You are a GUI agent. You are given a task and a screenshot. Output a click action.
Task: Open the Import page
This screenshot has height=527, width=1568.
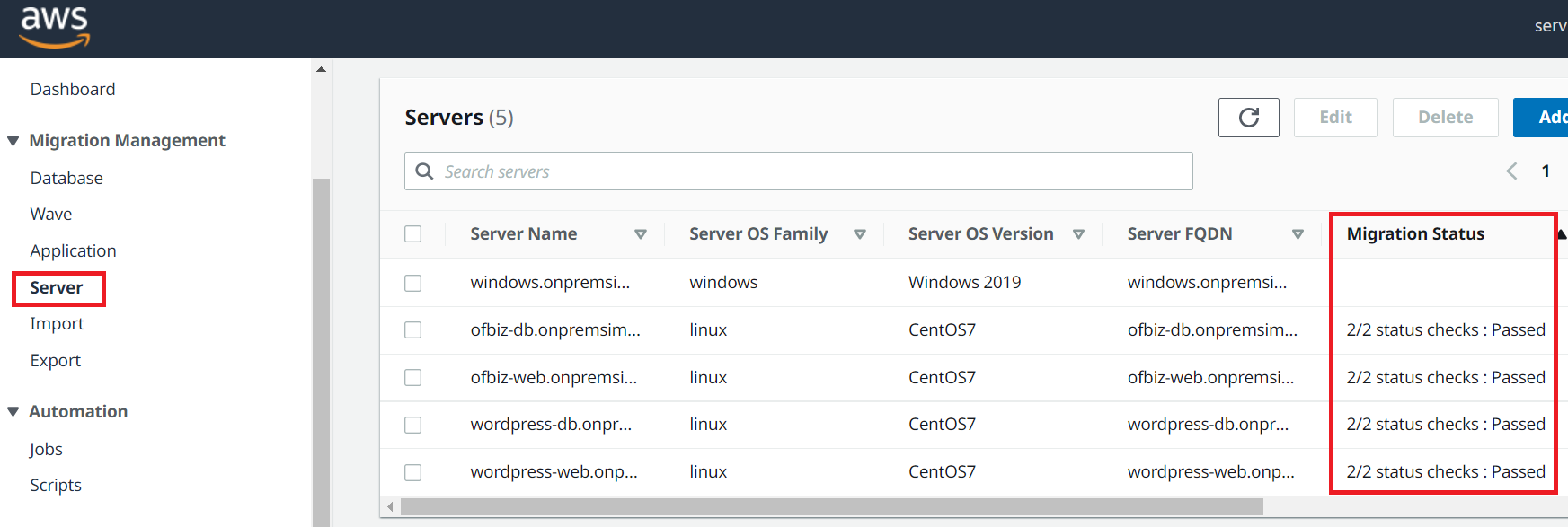[57, 324]
